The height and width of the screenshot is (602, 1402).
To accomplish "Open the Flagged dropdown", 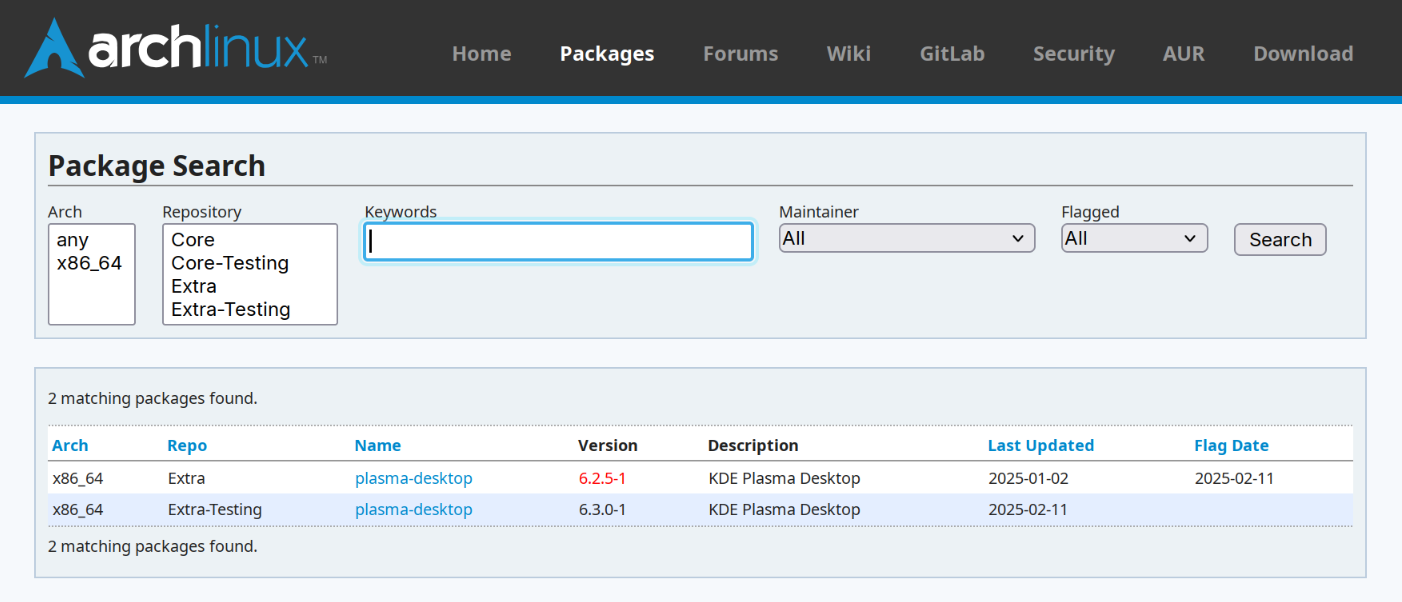I will (1134, 238).
